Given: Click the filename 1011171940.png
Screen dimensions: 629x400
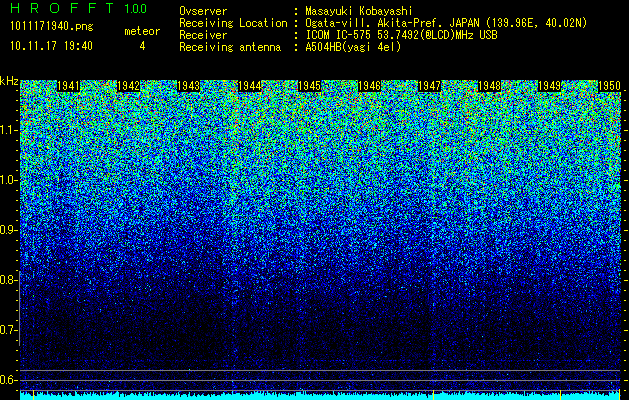Looking at the screenshot, I should point(52,27).
